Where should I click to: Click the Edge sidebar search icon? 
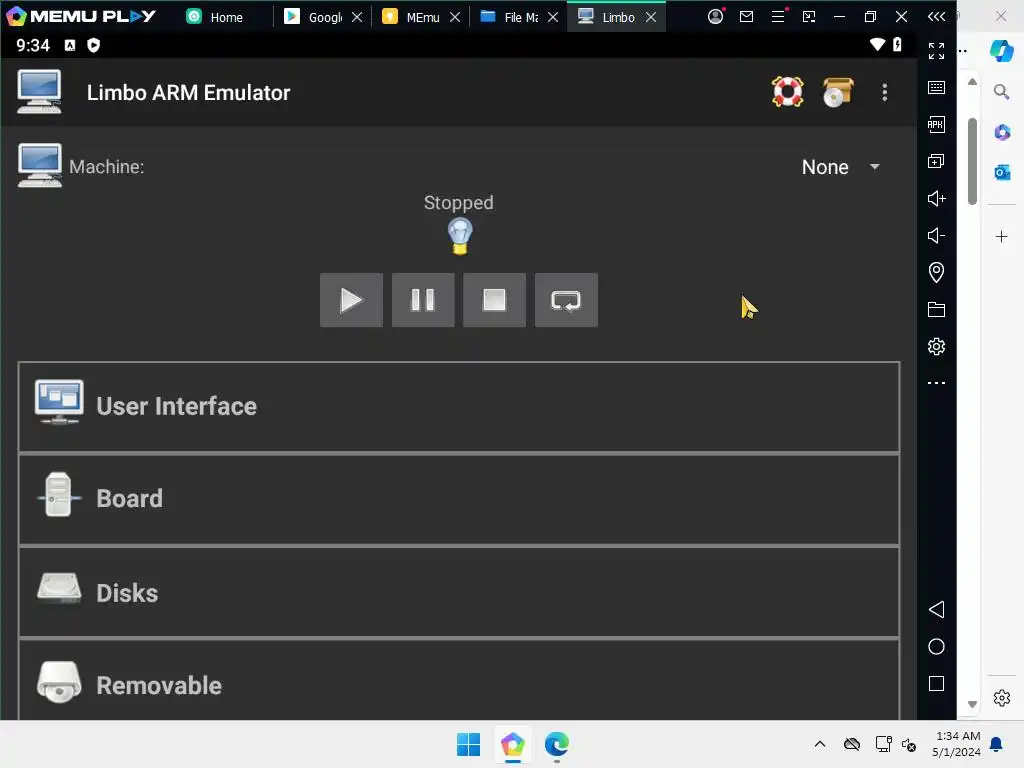pyautogui.click(x=1001, y=91)
